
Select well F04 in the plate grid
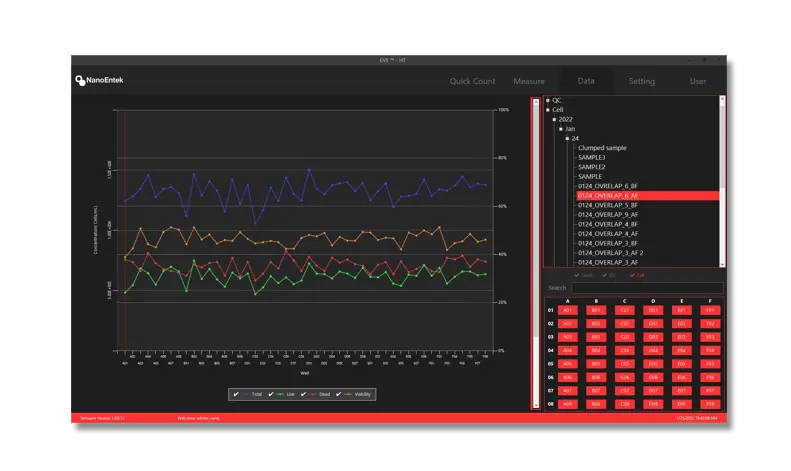710,350
